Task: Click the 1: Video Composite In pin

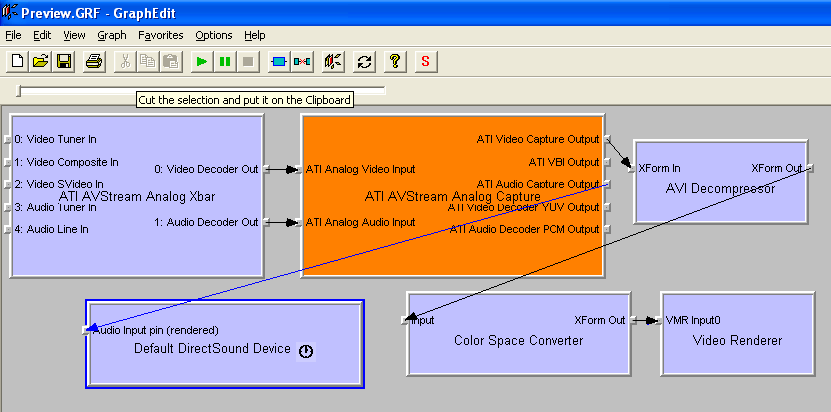Action: pos(7,162)
